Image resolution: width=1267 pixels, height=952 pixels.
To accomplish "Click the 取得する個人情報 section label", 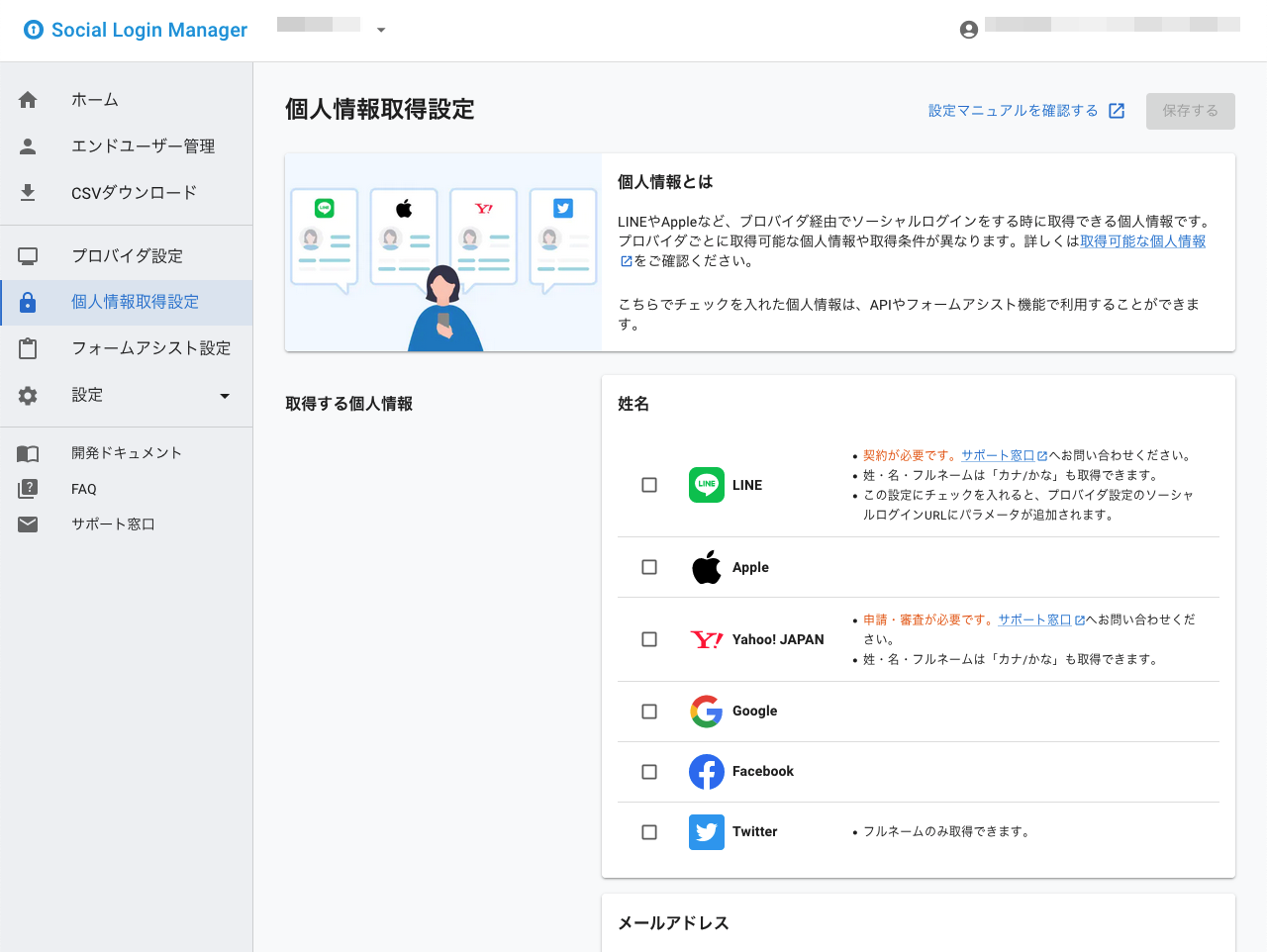I will (x=349, y=404).
